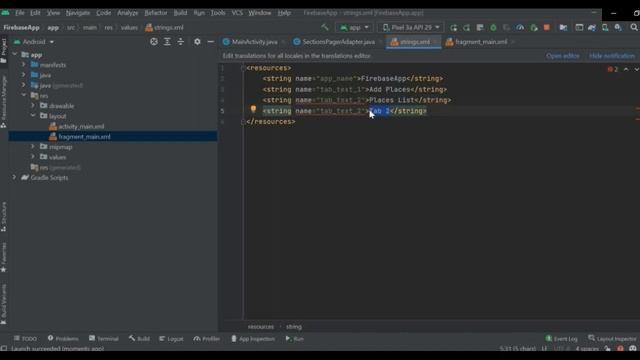Screen dimensions: 640x360
Task: Open the Project side tool tab
Action: [4, 51]
